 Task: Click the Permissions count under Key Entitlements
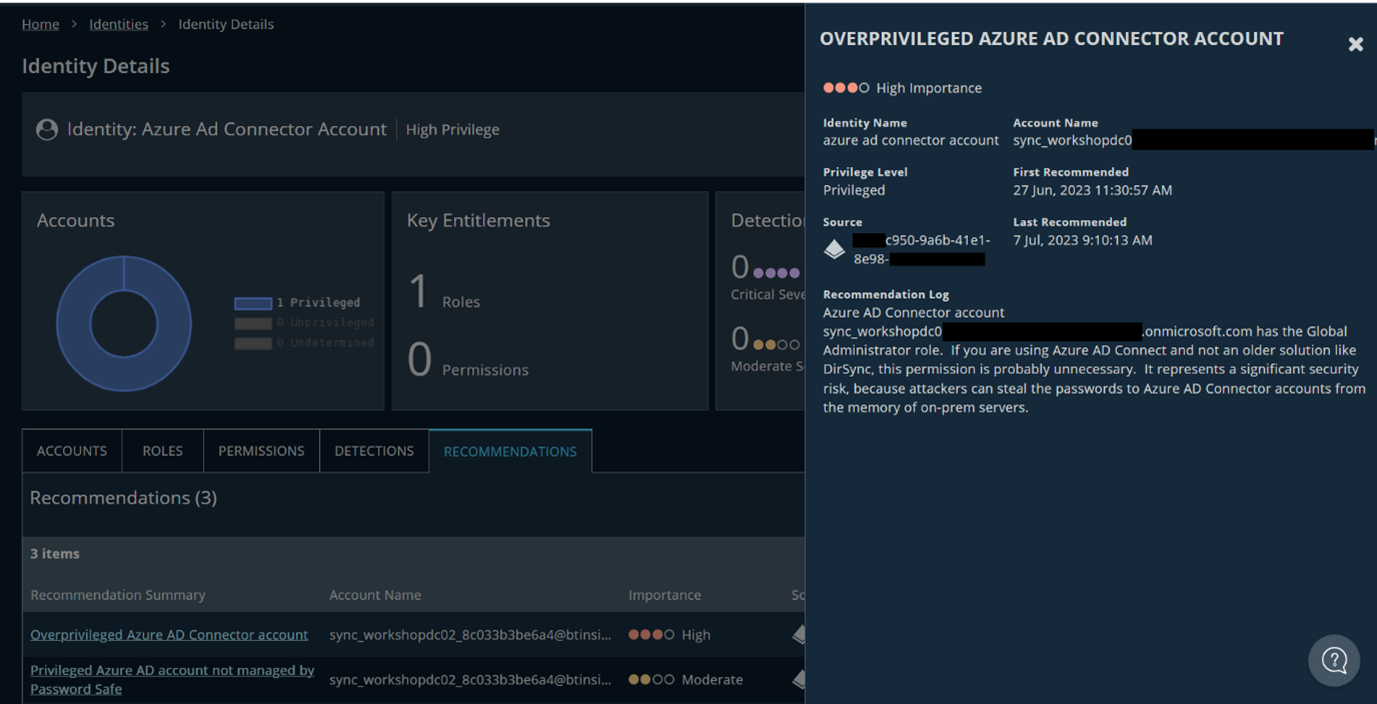[x=420, y=359]
